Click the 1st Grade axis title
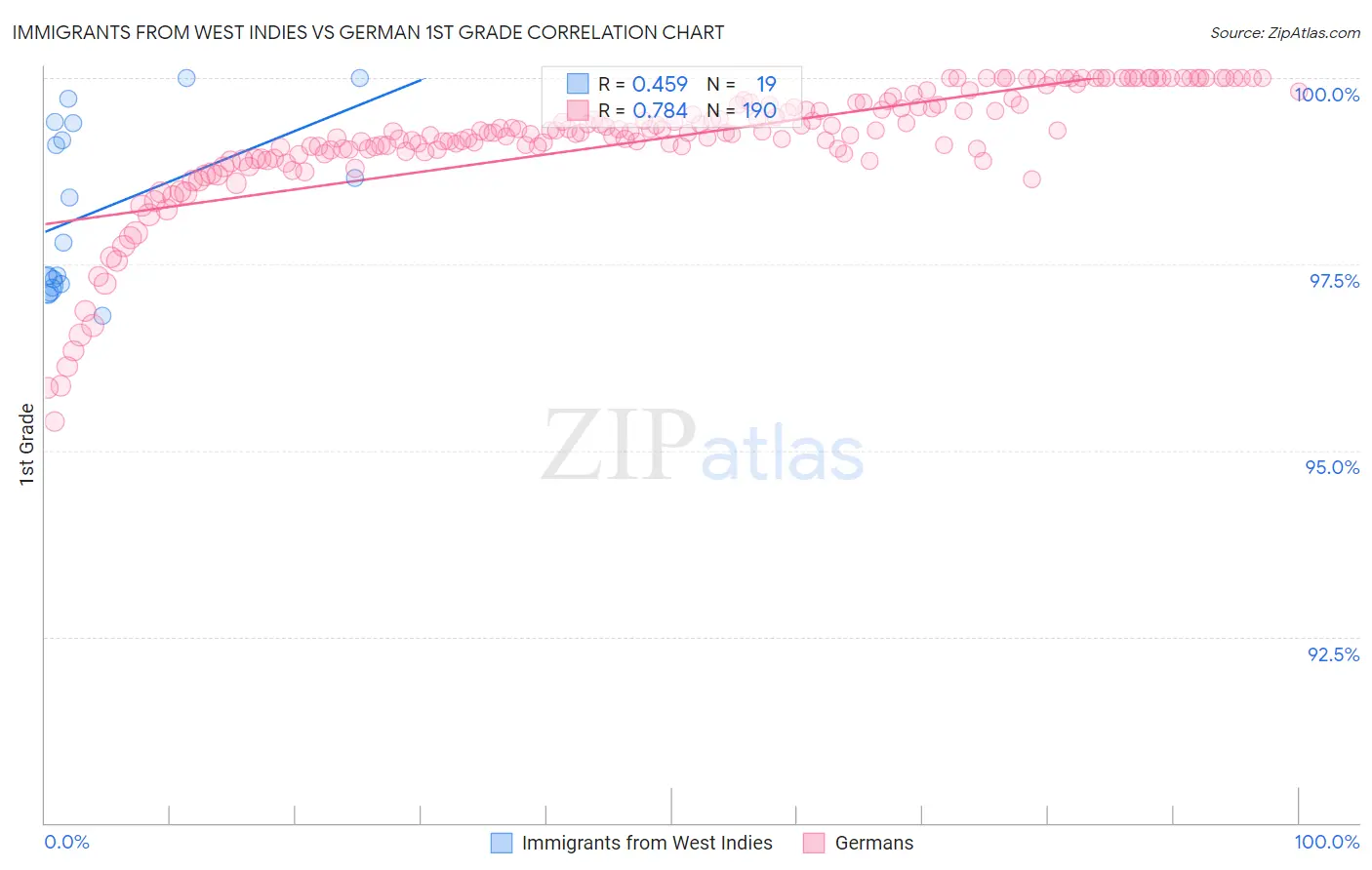 (26, 444)
